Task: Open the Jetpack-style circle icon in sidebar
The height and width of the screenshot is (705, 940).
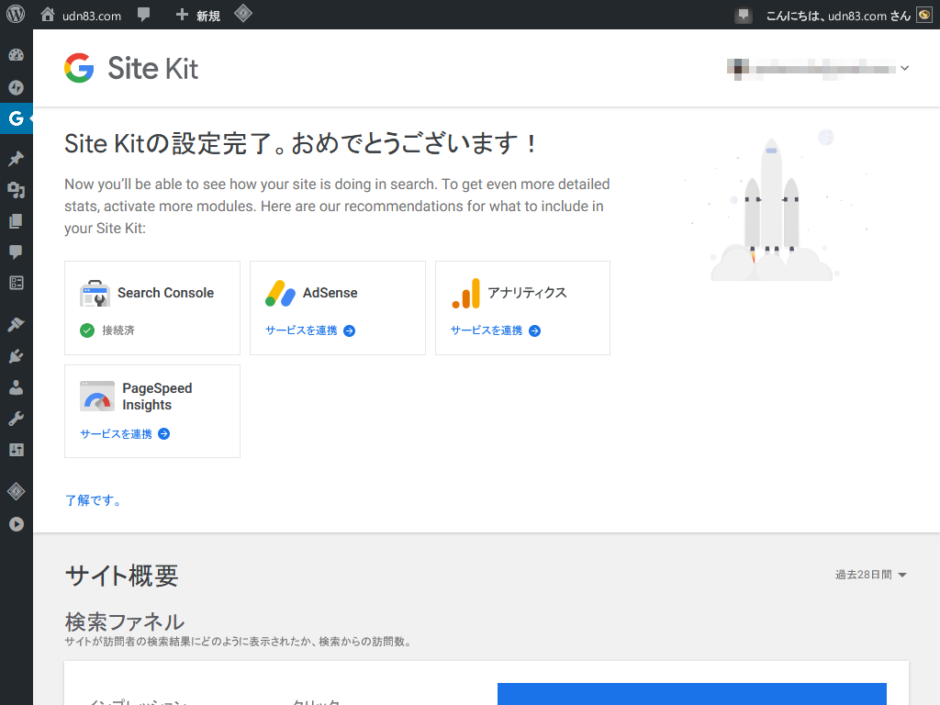Action: coord(16,88)
